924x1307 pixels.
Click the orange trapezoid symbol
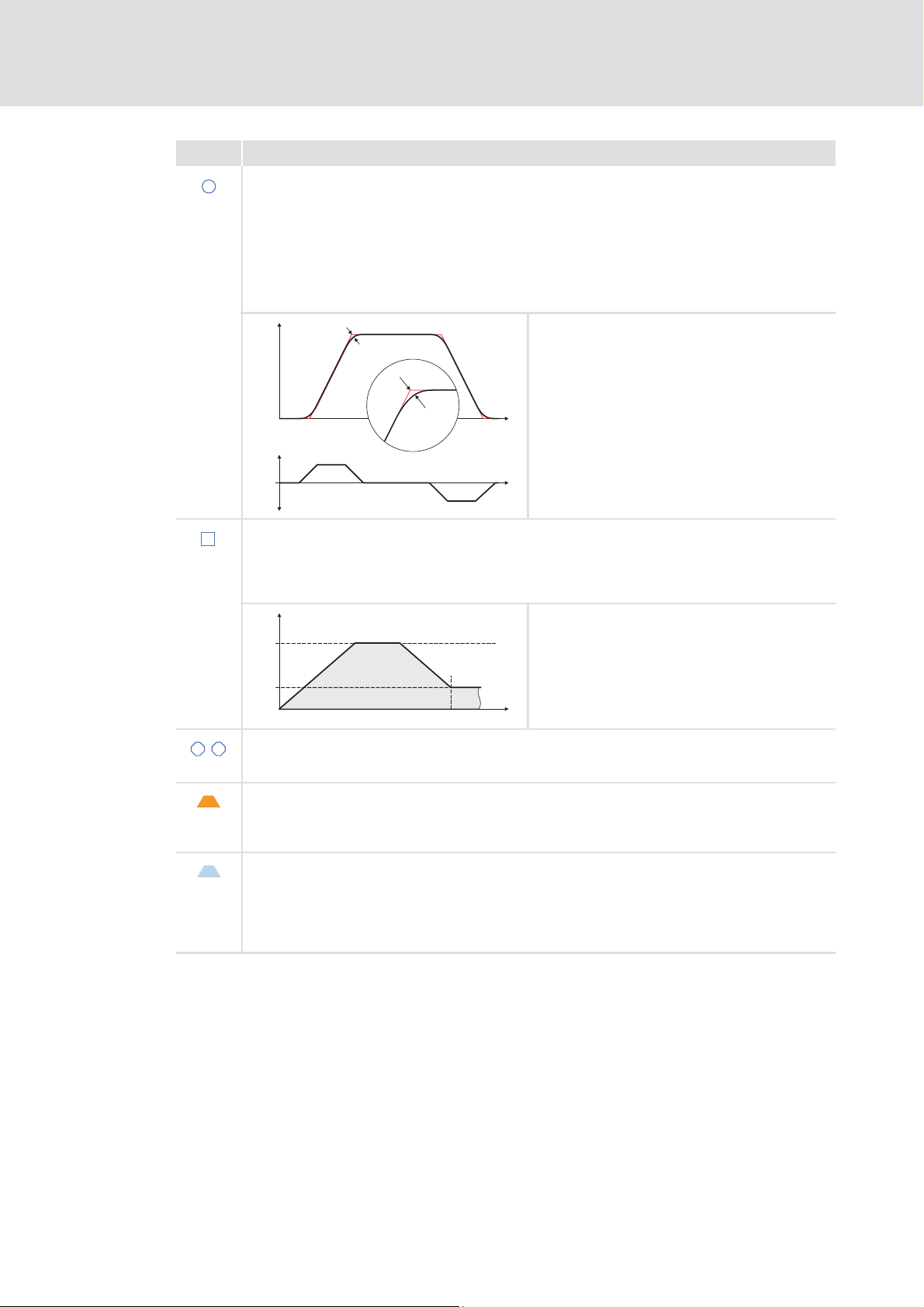click(209, 802)
